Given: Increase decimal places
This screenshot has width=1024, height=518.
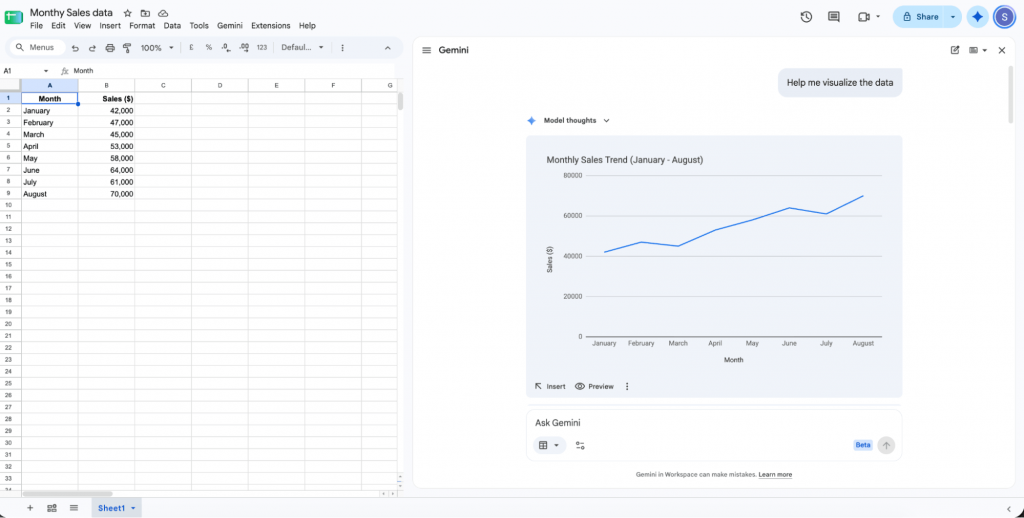Looking at the screenshot, I should [244, 48].
